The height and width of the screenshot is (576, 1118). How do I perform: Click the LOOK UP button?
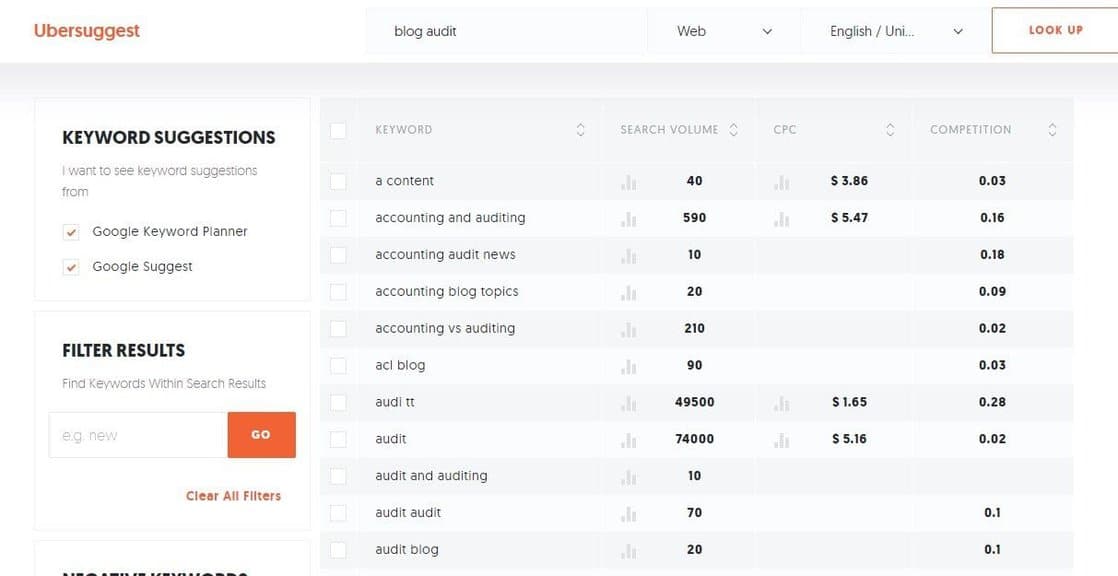1055,31
